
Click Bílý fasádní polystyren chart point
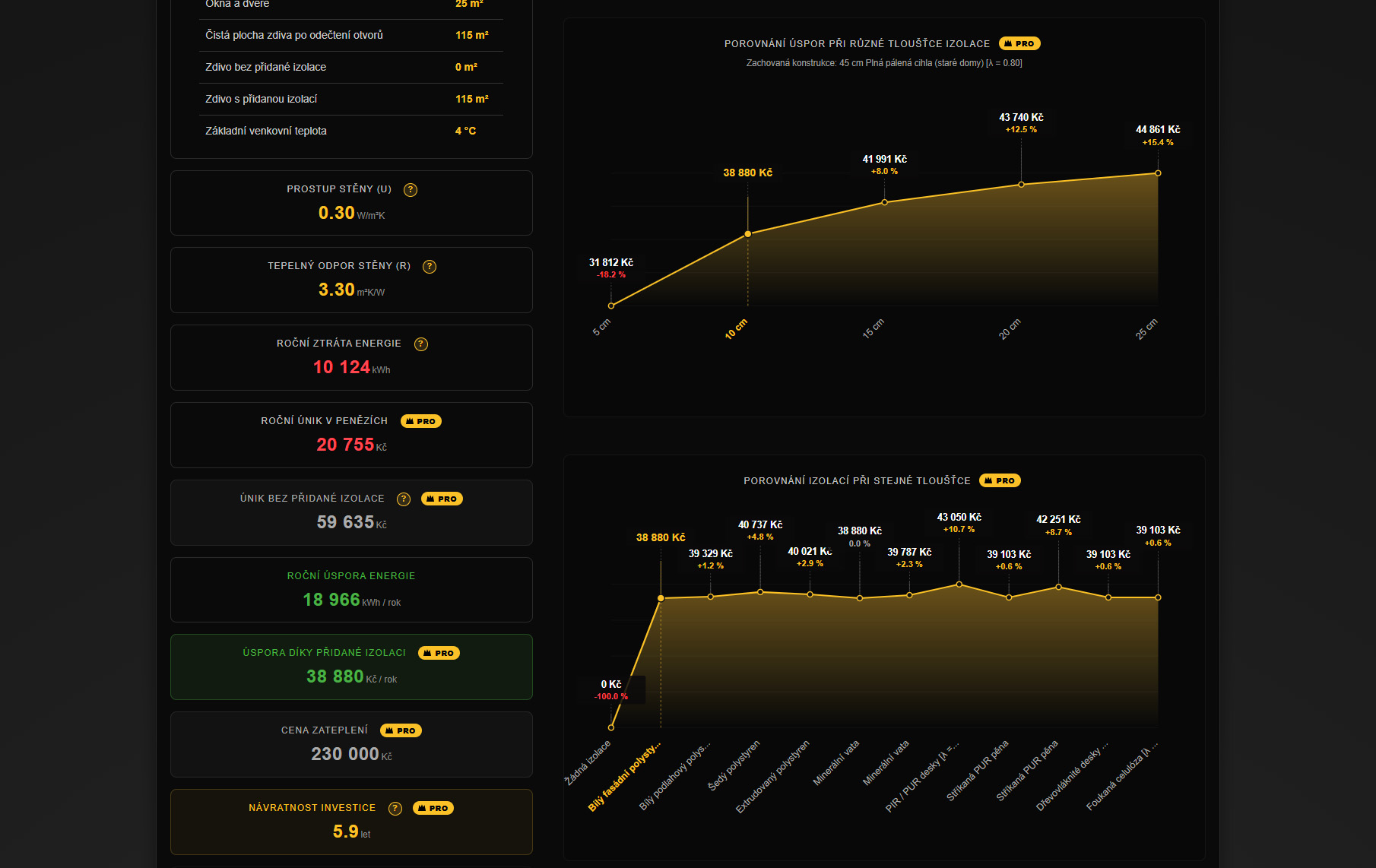point(661,598)
